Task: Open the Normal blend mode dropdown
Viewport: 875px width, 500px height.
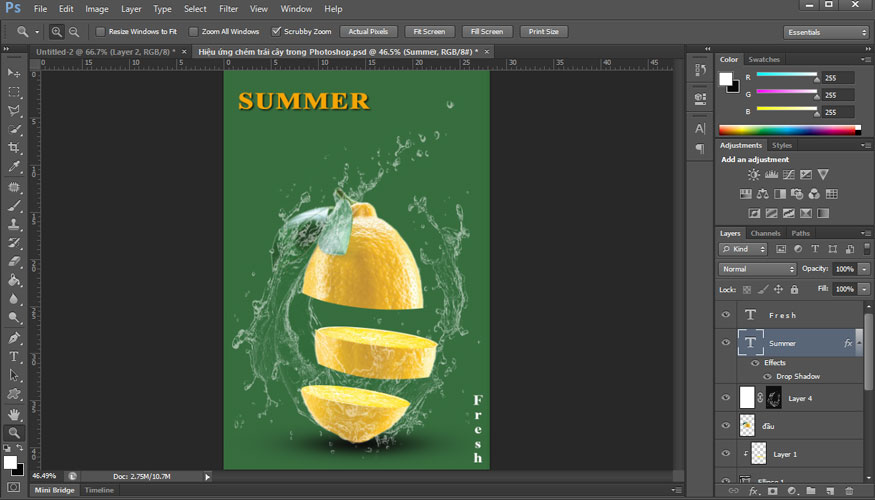Action: coord(757,269)
